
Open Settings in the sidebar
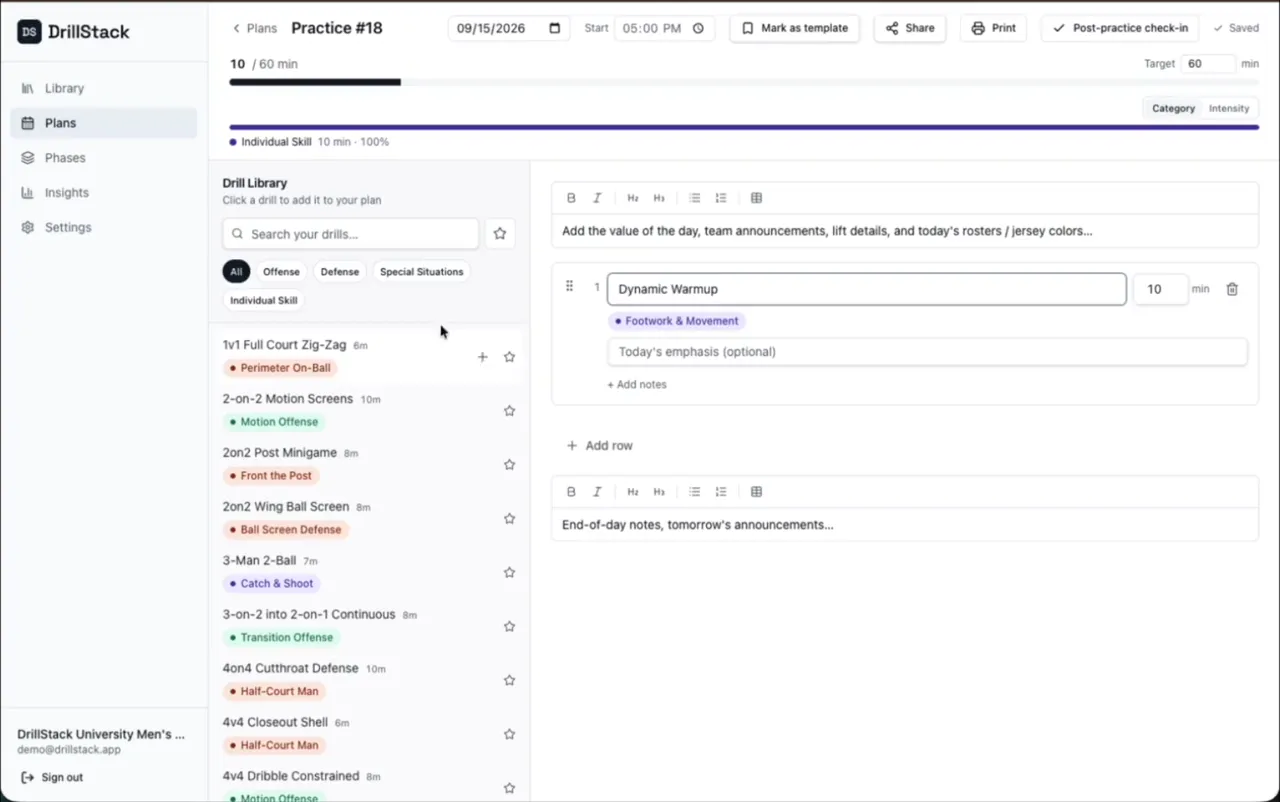(104, 228)
